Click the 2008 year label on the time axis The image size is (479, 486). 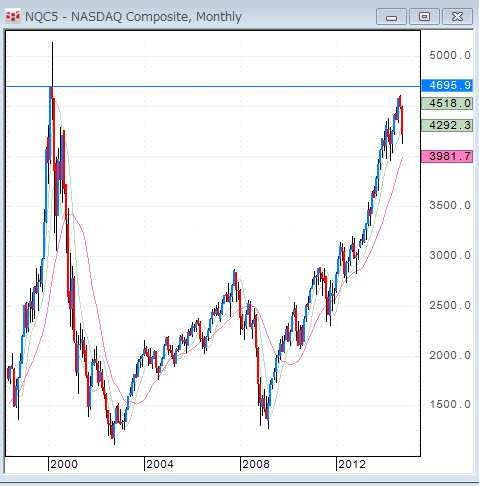256,464
